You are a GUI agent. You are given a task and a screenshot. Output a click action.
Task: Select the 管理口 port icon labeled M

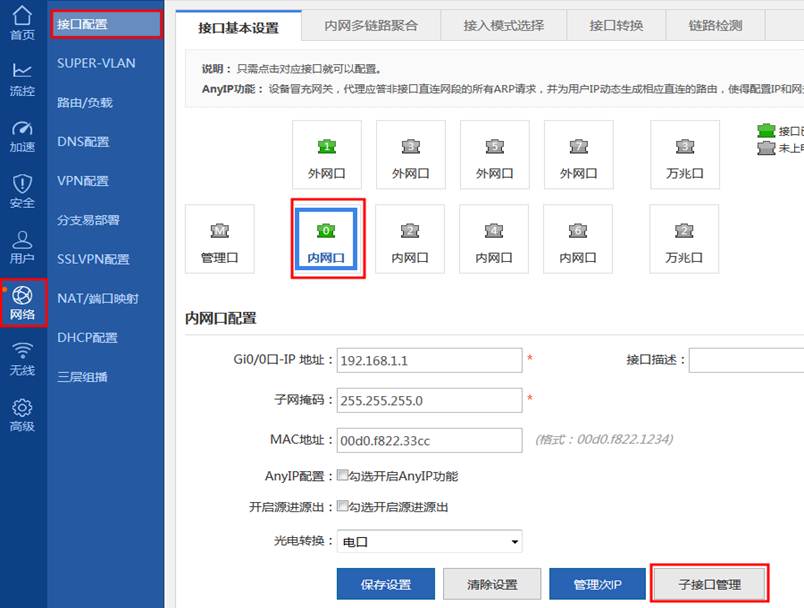pyautogui.click(x=220, y=239)
